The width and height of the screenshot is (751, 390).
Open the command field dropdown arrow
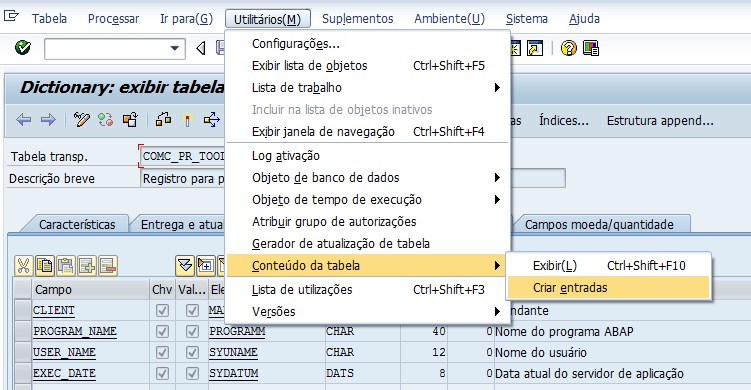[175, 48]
